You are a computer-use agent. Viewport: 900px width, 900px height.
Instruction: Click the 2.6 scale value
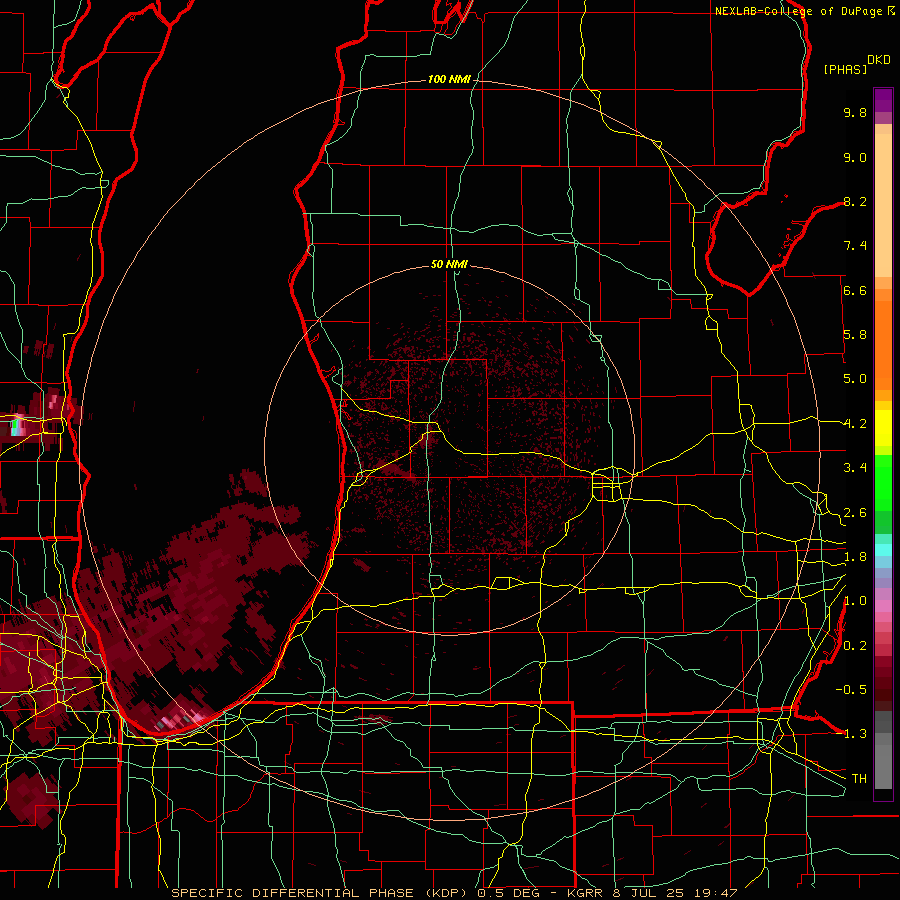pyautogui.click(x=855, y=513)
